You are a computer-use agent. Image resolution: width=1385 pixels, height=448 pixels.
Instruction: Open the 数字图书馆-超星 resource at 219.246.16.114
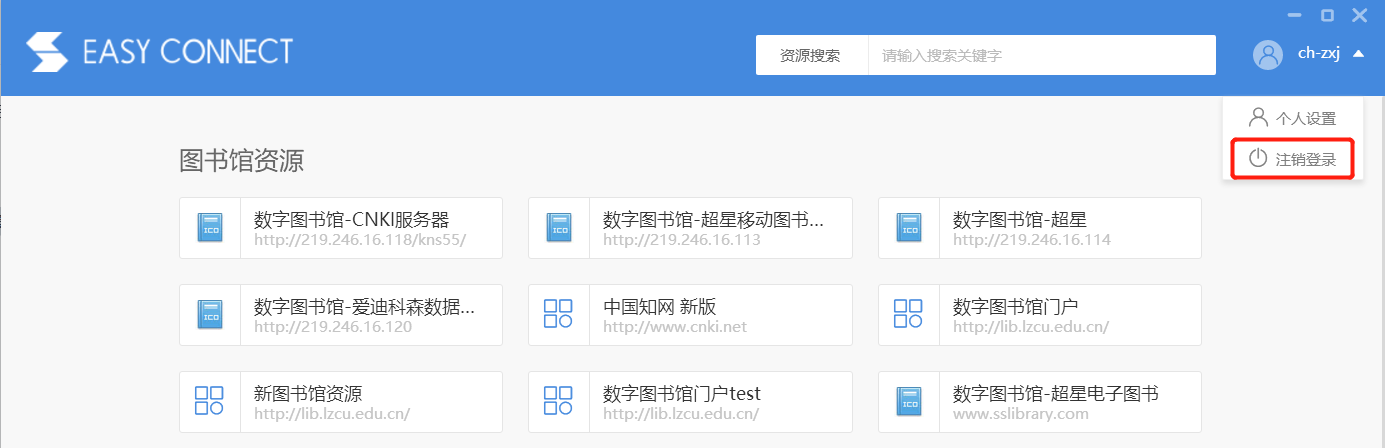pos(1040,228)
